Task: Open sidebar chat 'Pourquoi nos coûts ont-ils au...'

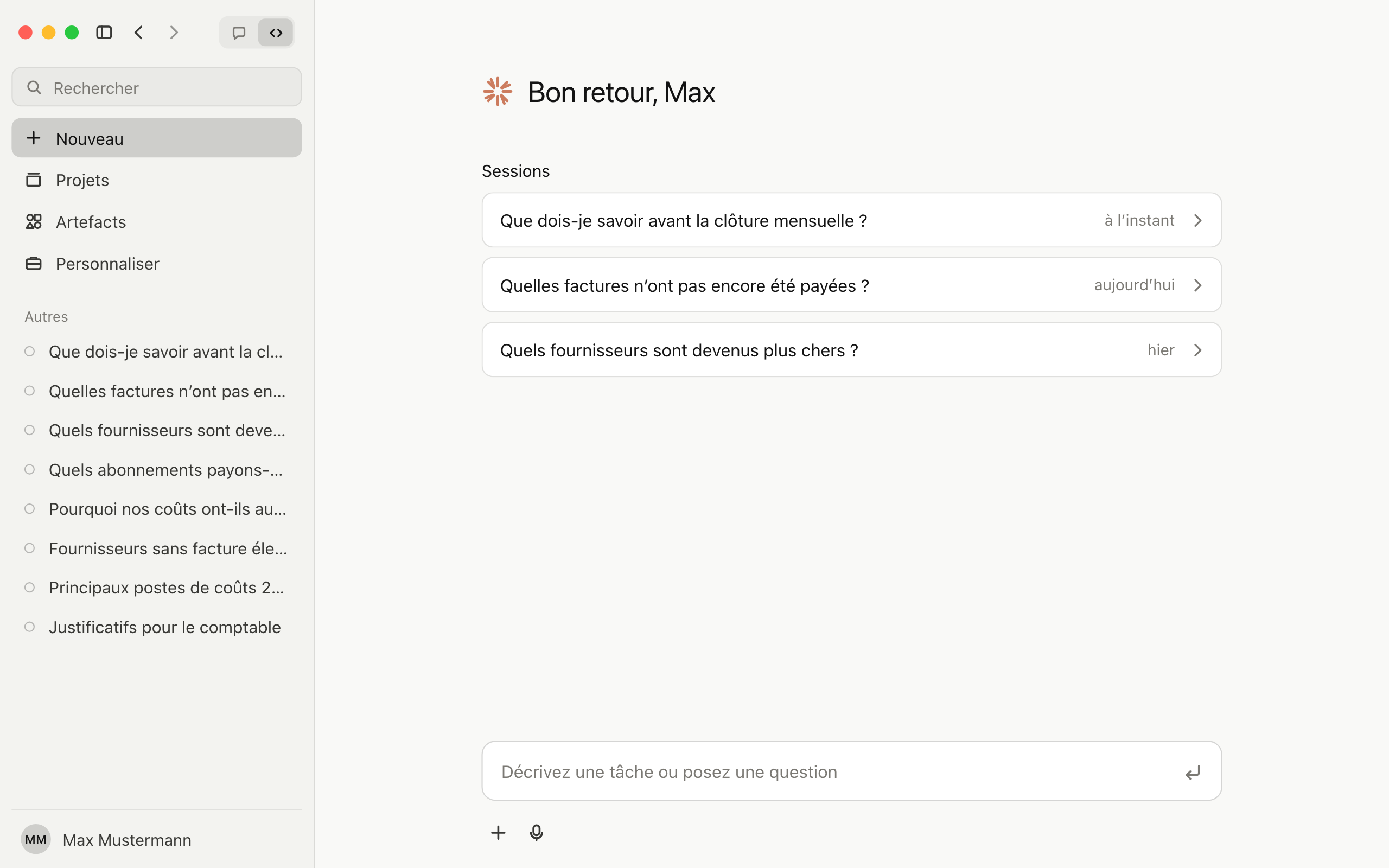Action: click(157, 509)
